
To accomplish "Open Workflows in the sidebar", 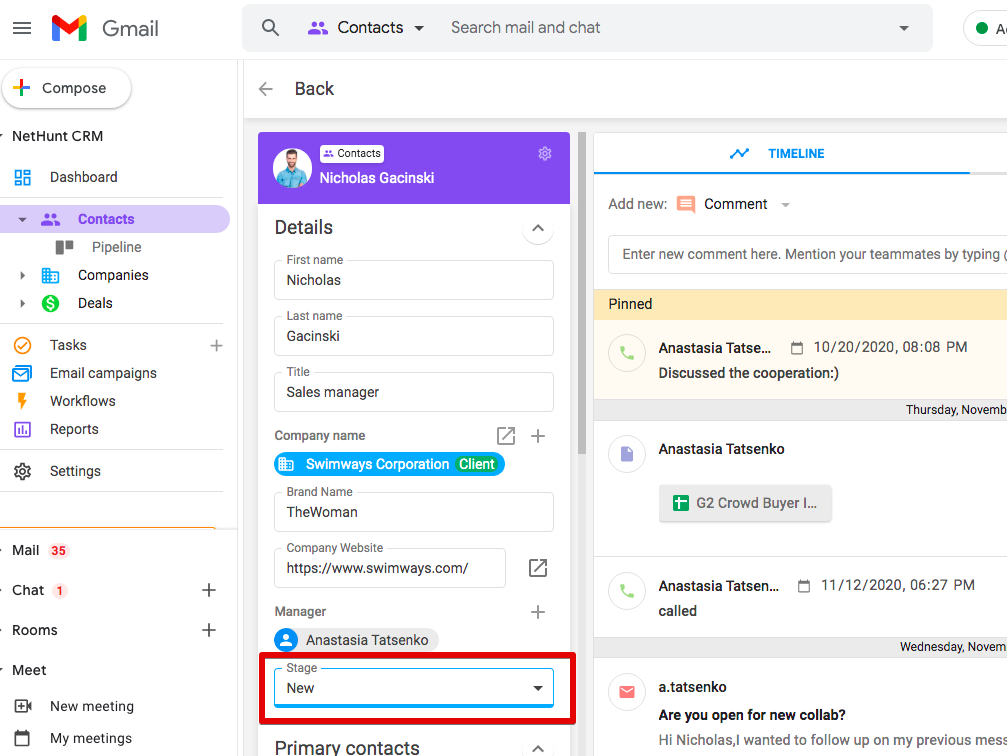I will [83, 401].
